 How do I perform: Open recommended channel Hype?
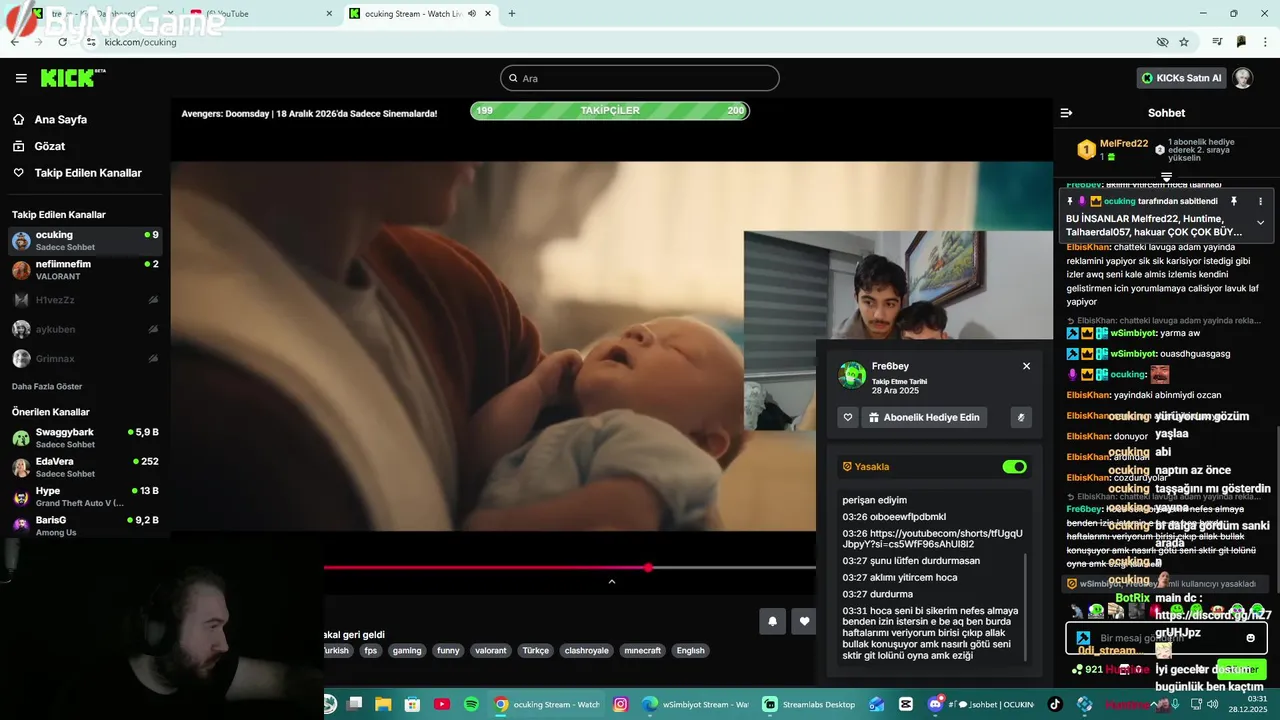pos(85,497)
